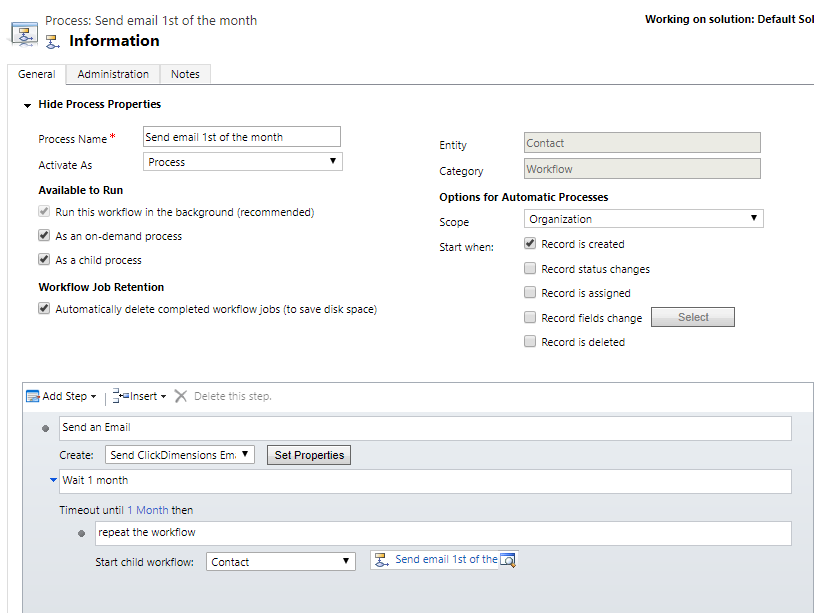814x613 pixels.
Task: Click the Set Properties button
Action: coord(308,454)
